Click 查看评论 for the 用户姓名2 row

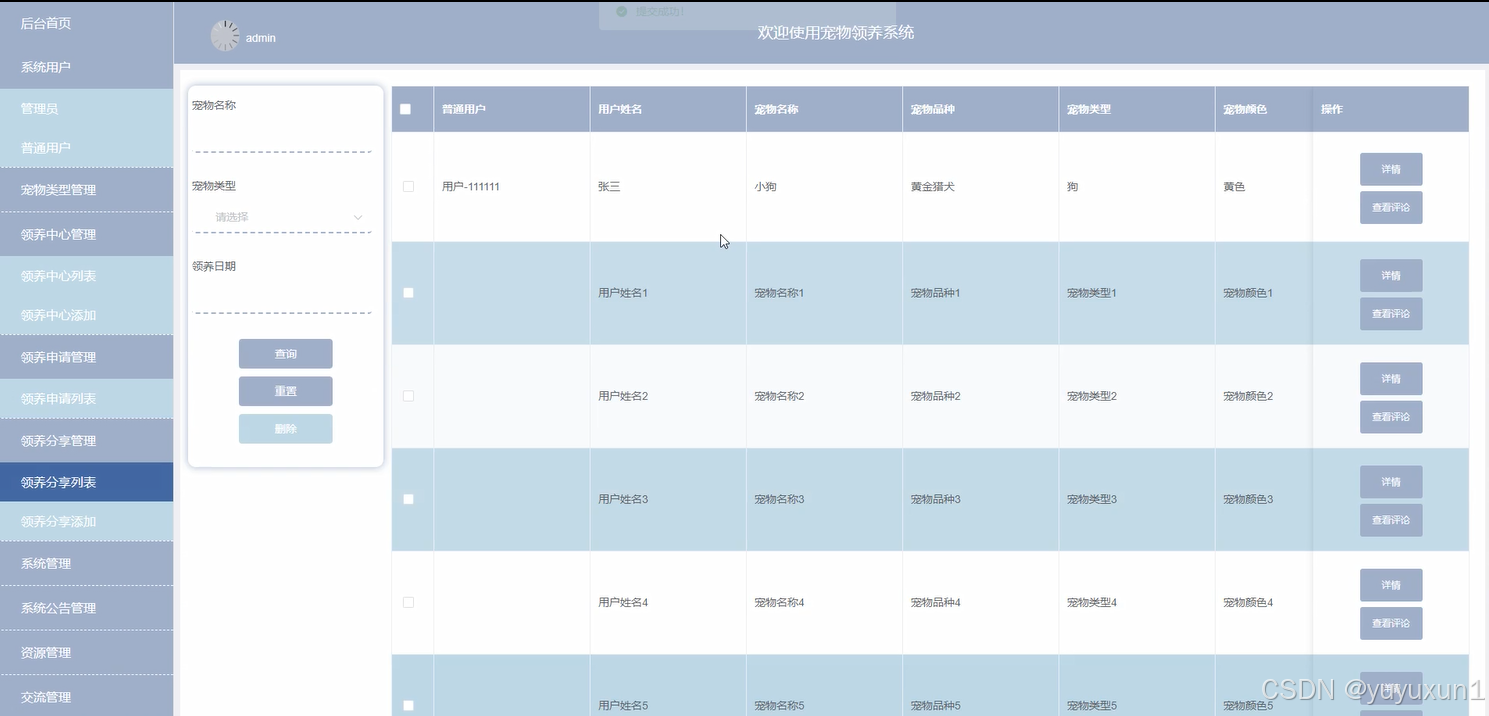1391,417
